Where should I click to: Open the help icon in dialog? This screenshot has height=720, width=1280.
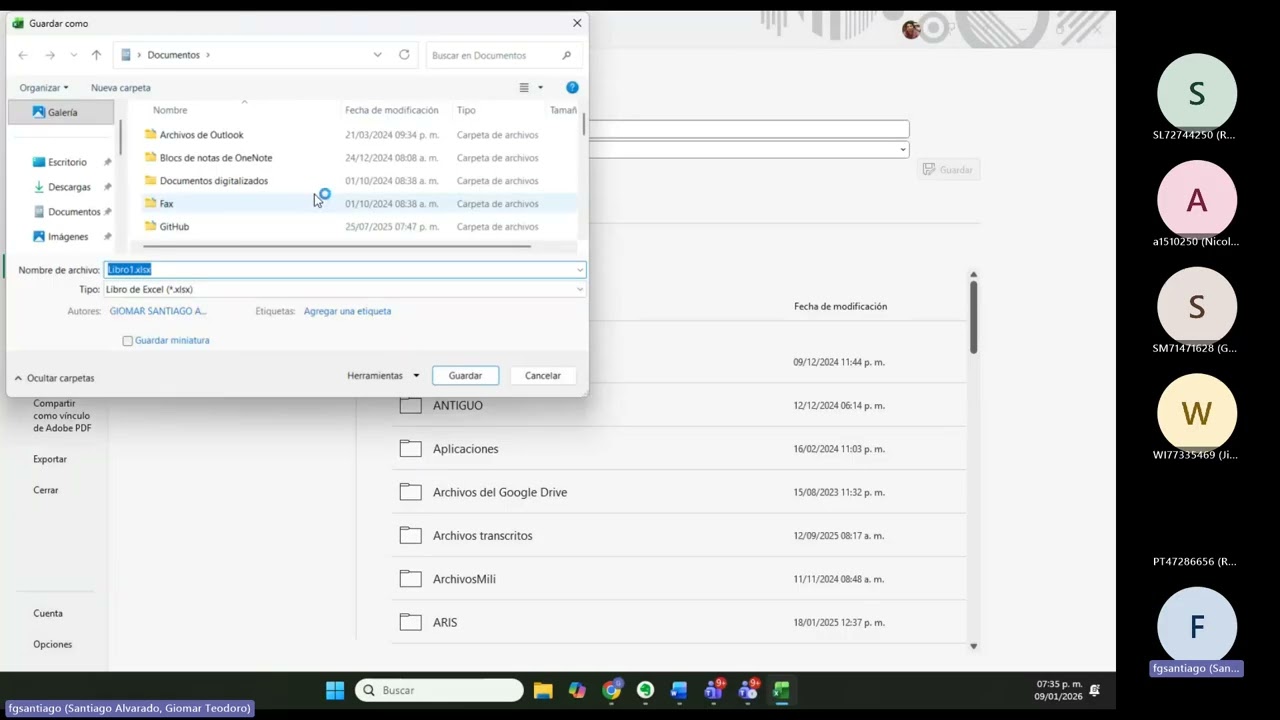(572, 88)
